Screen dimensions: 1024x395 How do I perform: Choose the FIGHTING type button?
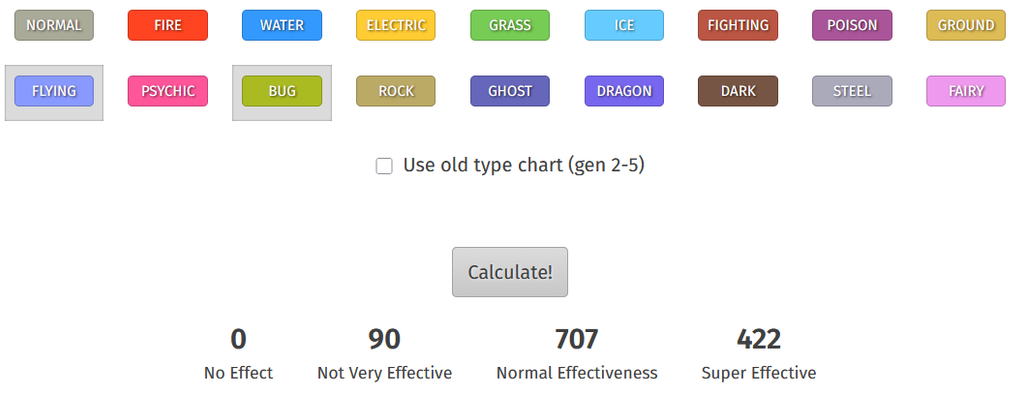tap(738, 25)
